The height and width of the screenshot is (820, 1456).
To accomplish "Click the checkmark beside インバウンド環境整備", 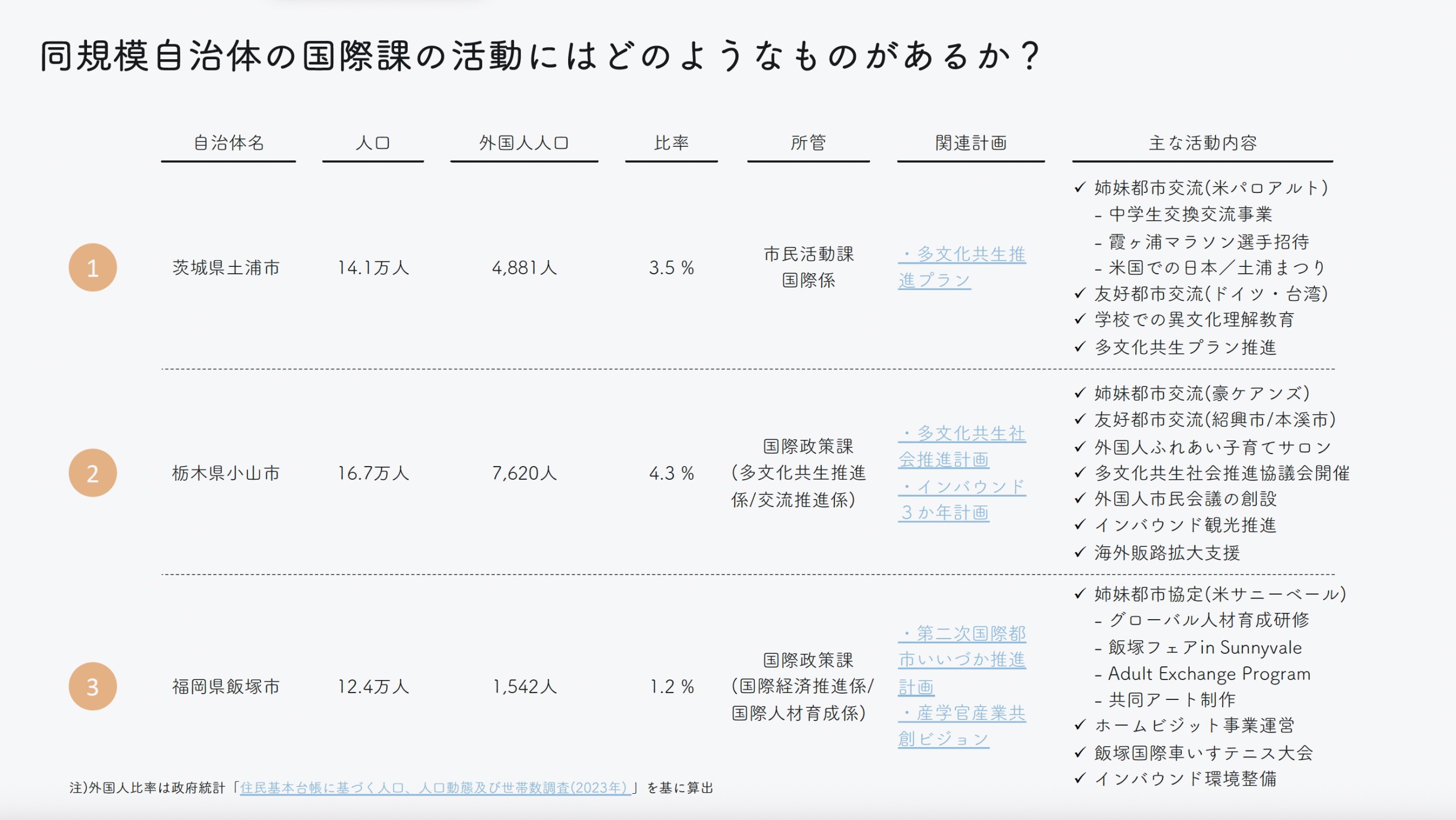I will coord(1080,778).
